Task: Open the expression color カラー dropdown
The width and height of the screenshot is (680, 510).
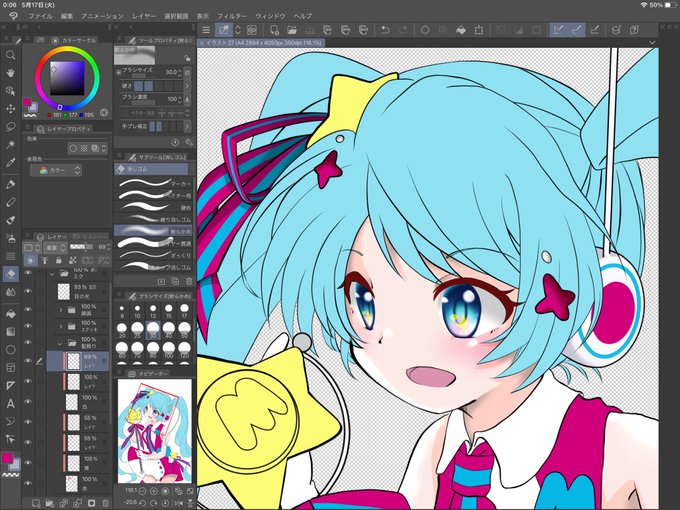Action: [56, 170]
